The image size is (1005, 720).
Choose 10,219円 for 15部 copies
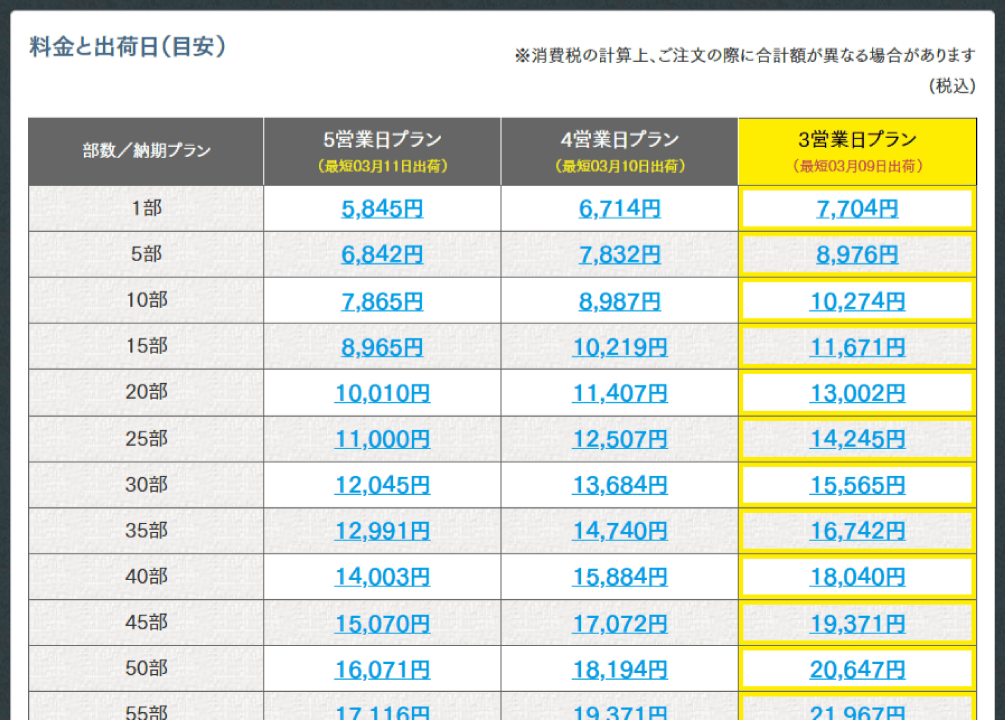click(619, 347)
